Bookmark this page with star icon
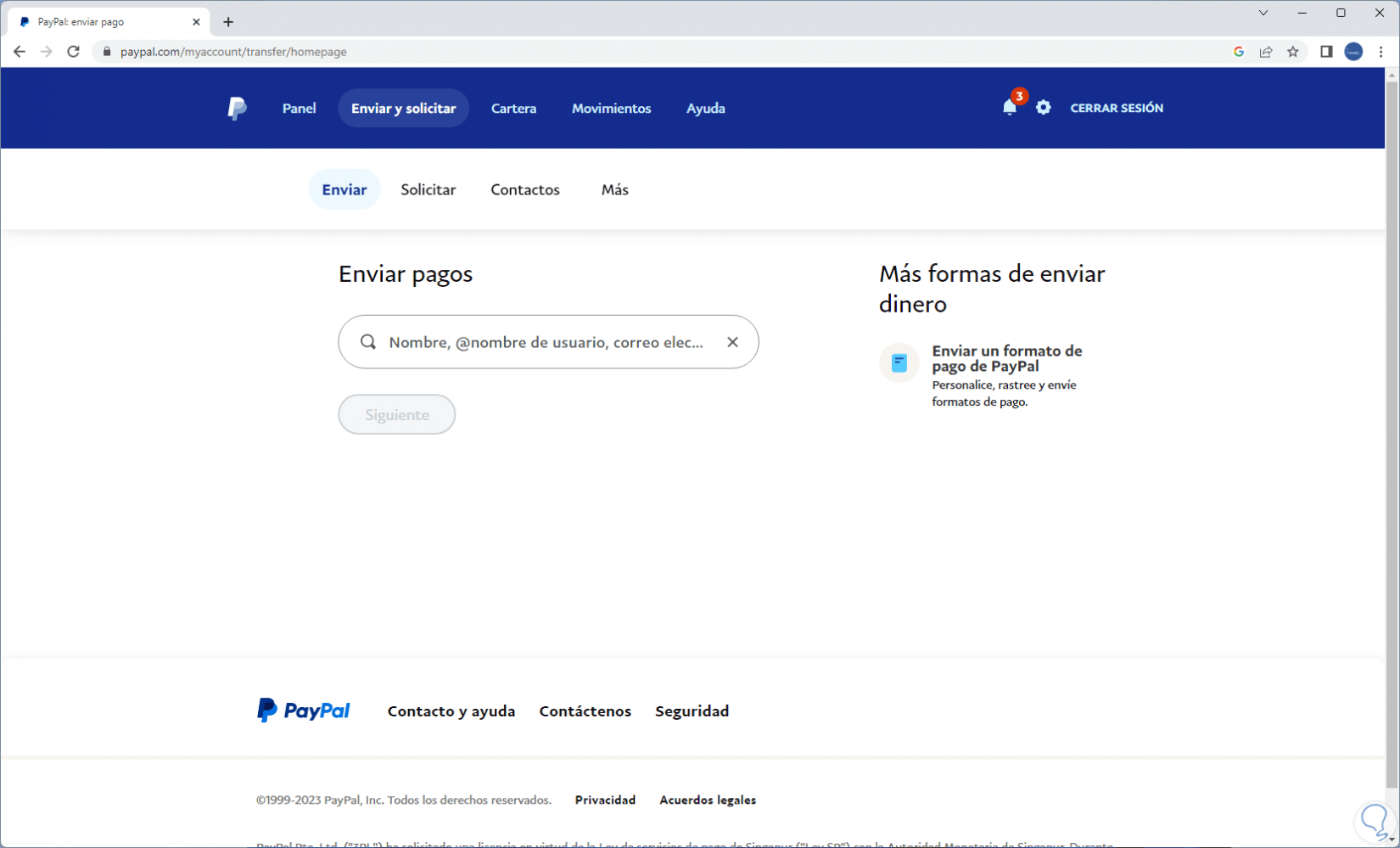This screenshot has height=848, width=1400. coord(1293,52)
